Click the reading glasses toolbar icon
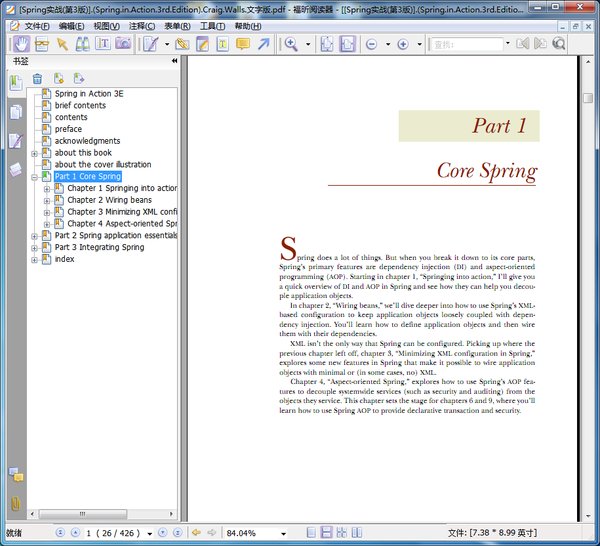 click(42, 44)
